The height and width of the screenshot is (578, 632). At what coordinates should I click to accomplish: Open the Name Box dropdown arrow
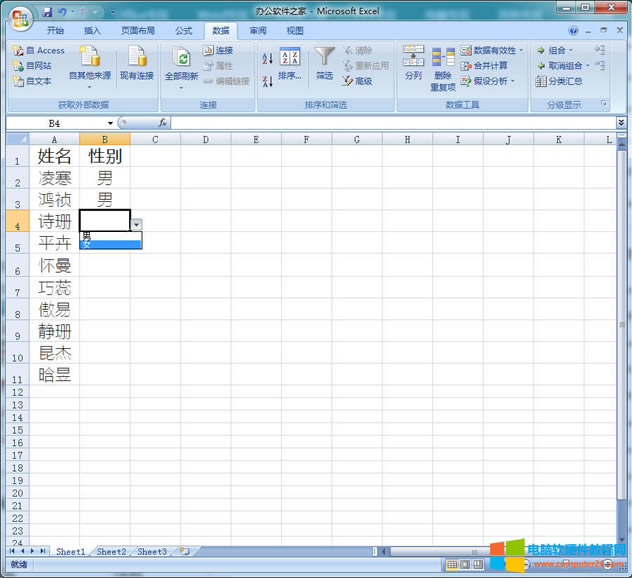coord(110,123)
